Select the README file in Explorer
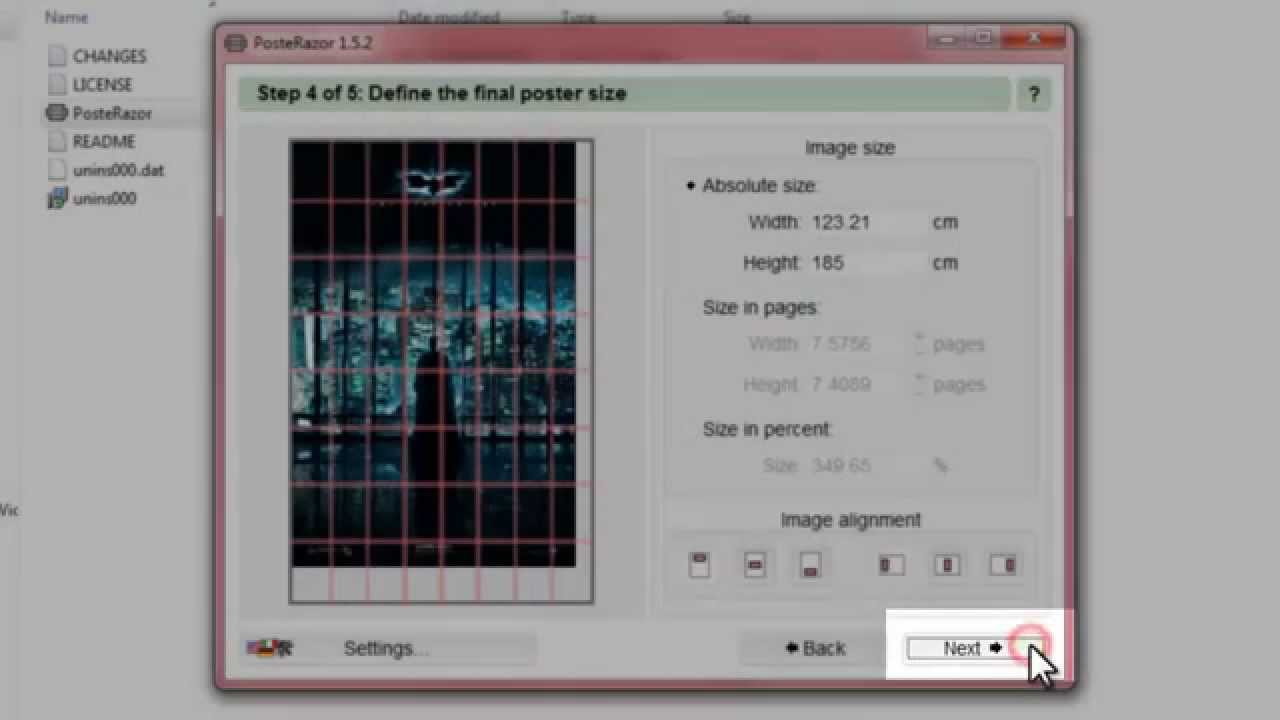 (x=92, y=142)
